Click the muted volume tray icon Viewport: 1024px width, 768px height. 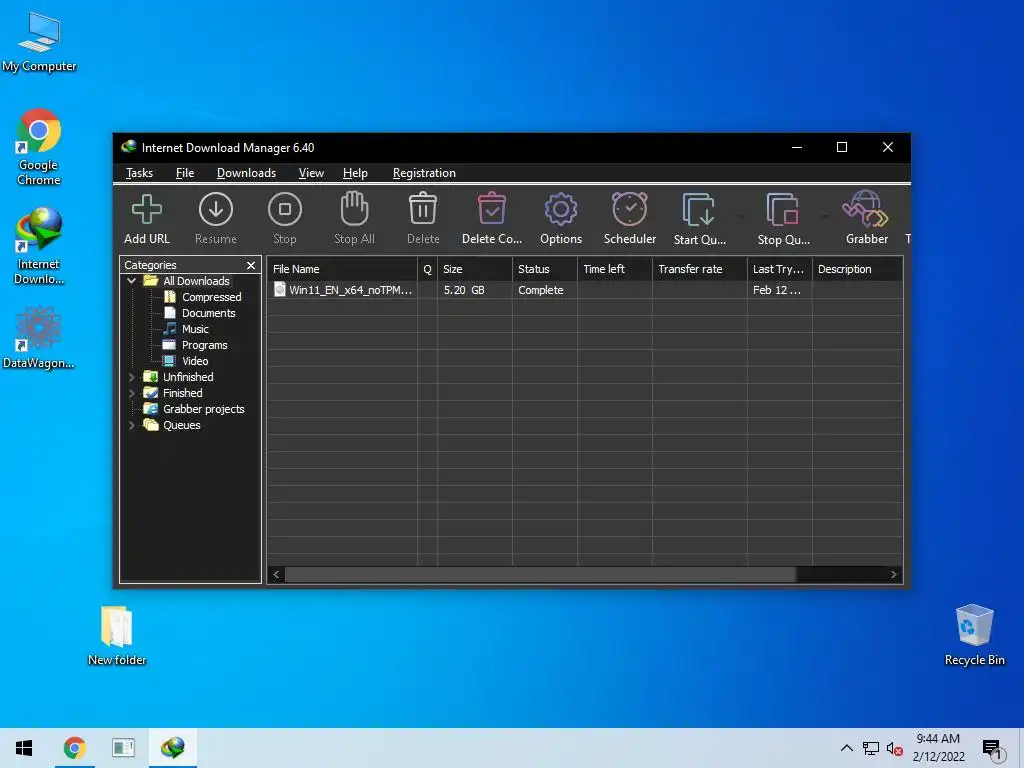pyautogui.click(x=893, y=748)
